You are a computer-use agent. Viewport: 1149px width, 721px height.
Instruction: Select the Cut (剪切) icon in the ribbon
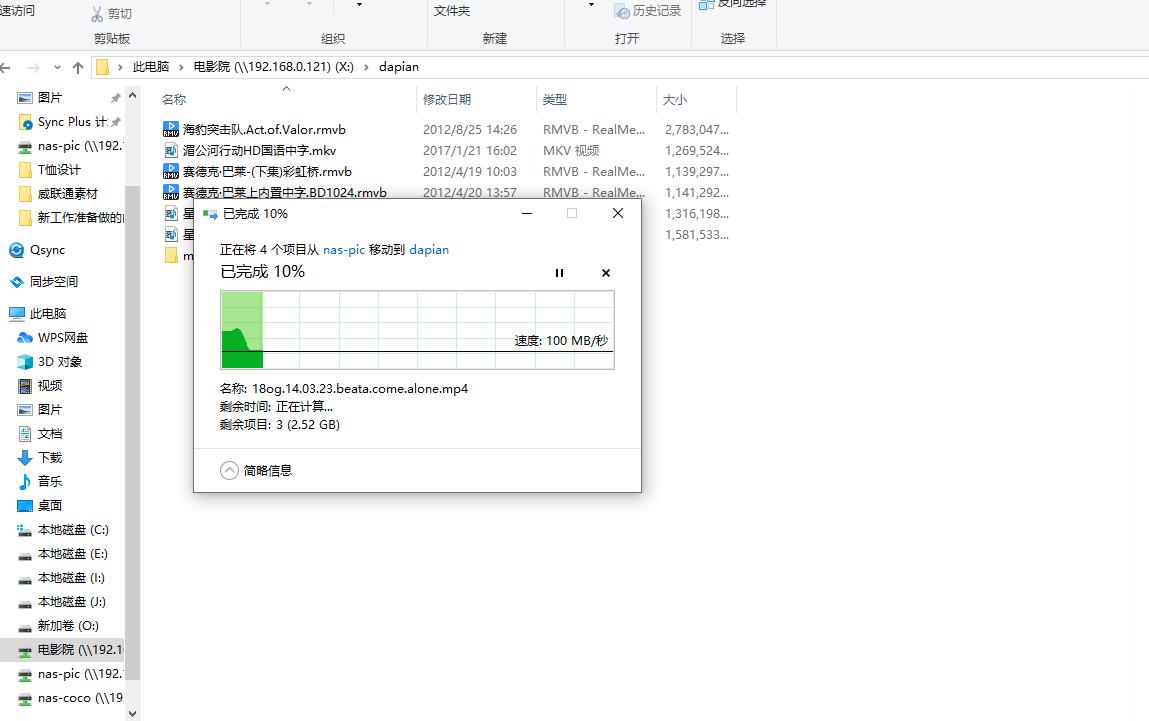click(98, 13)
